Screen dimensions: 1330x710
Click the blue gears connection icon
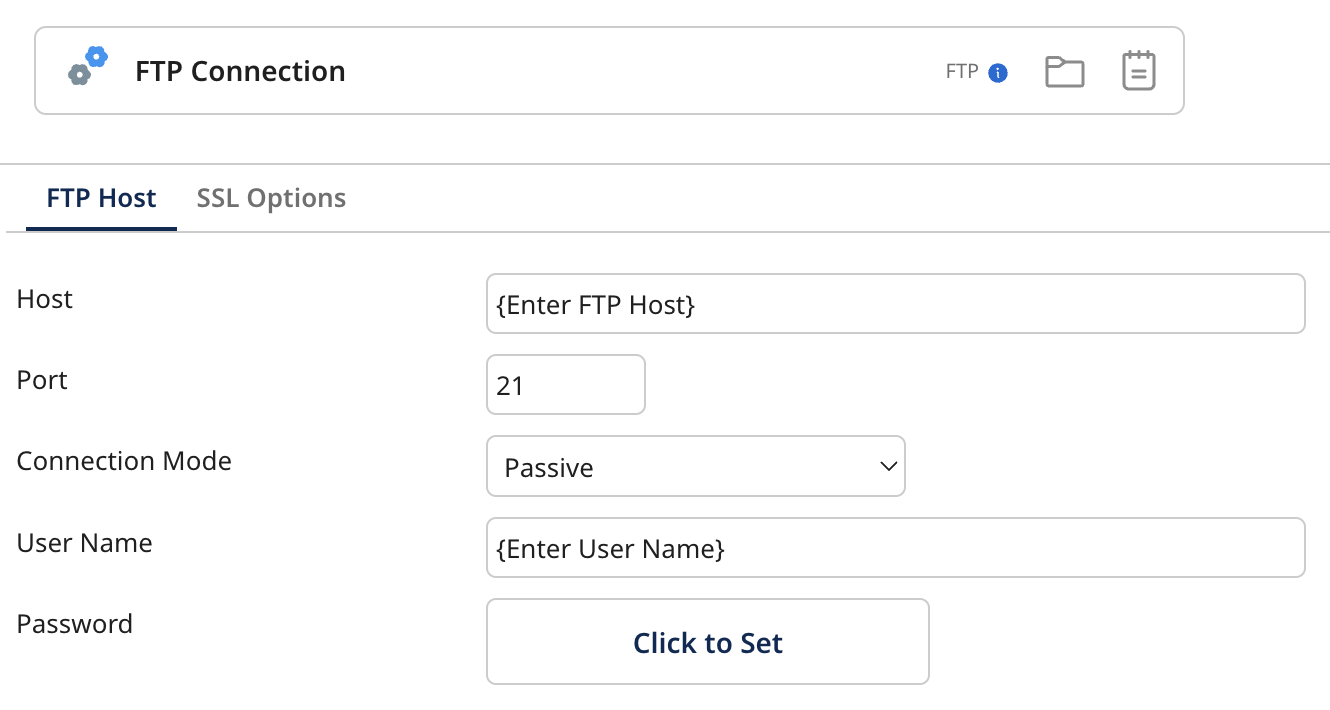click(x=87, y=66)
